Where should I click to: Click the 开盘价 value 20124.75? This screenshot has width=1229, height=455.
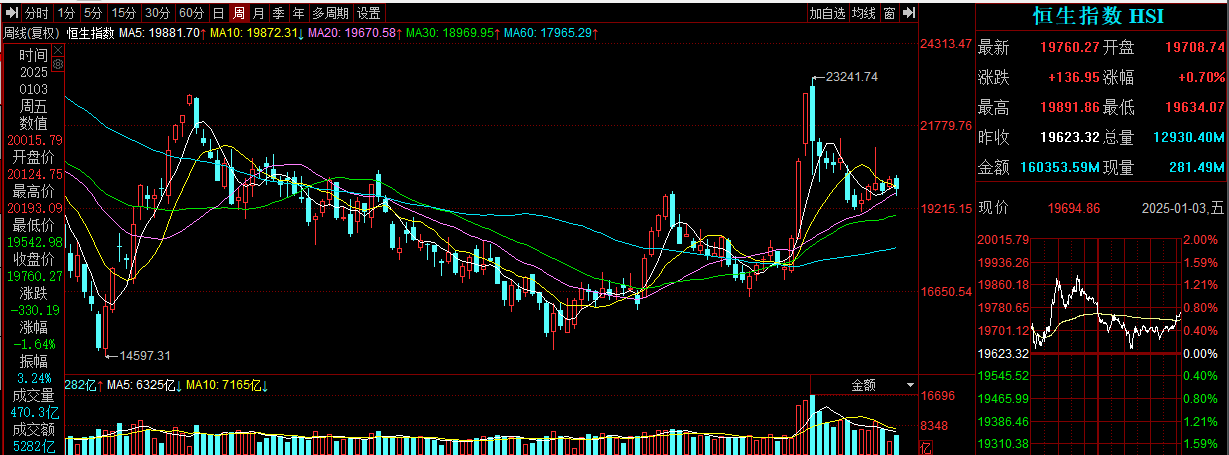coord(34,174)
